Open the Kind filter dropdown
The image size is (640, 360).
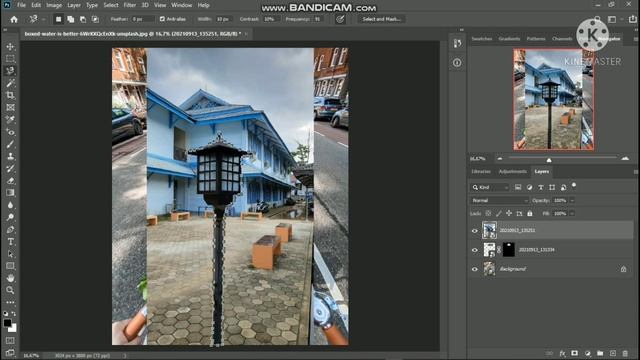tap(491, 187)
